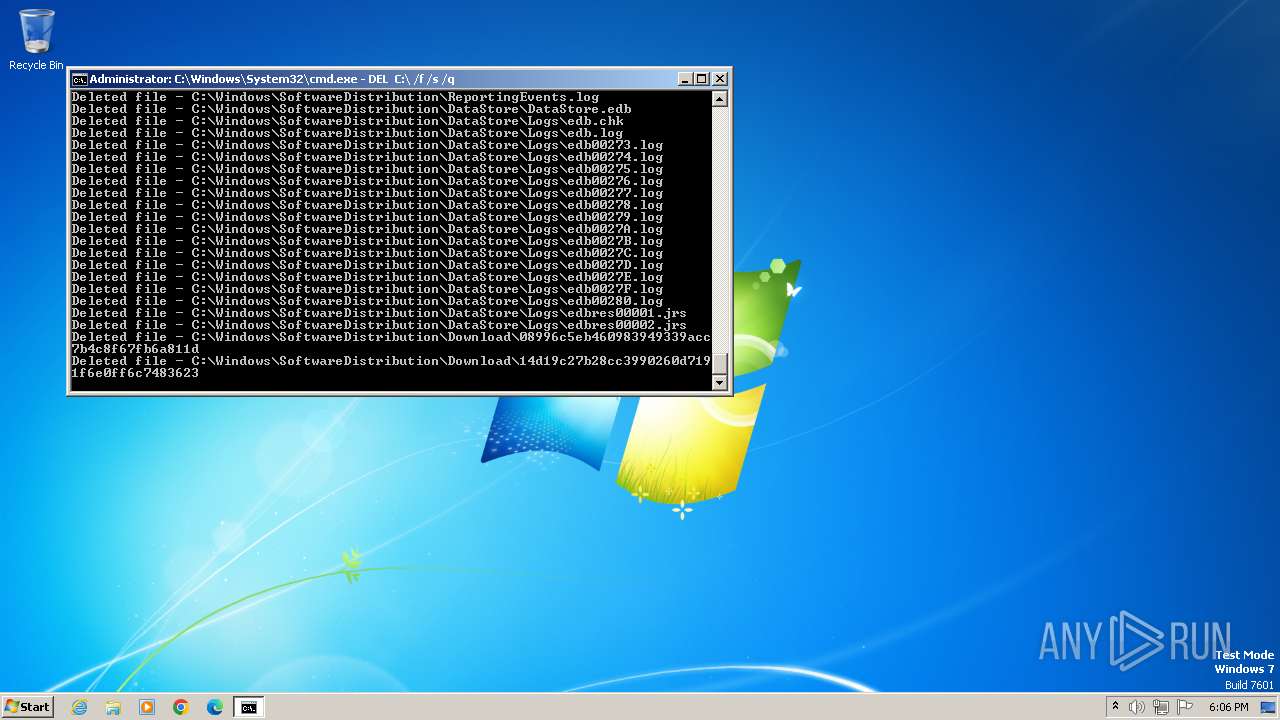Click the cmd scrollbar up arrow
This screenshot has width=1280, height=720.
tap(719, 99)
